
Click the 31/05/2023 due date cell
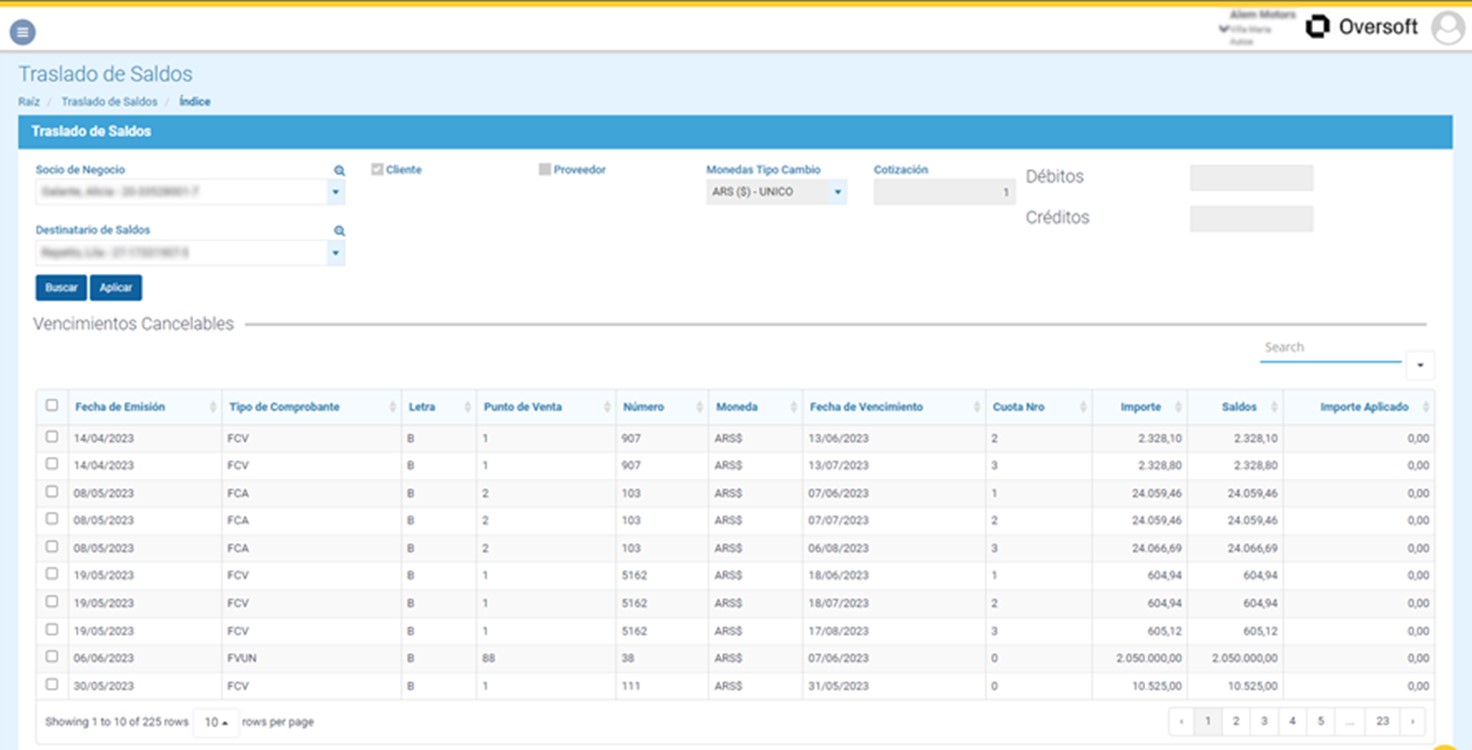894,686
